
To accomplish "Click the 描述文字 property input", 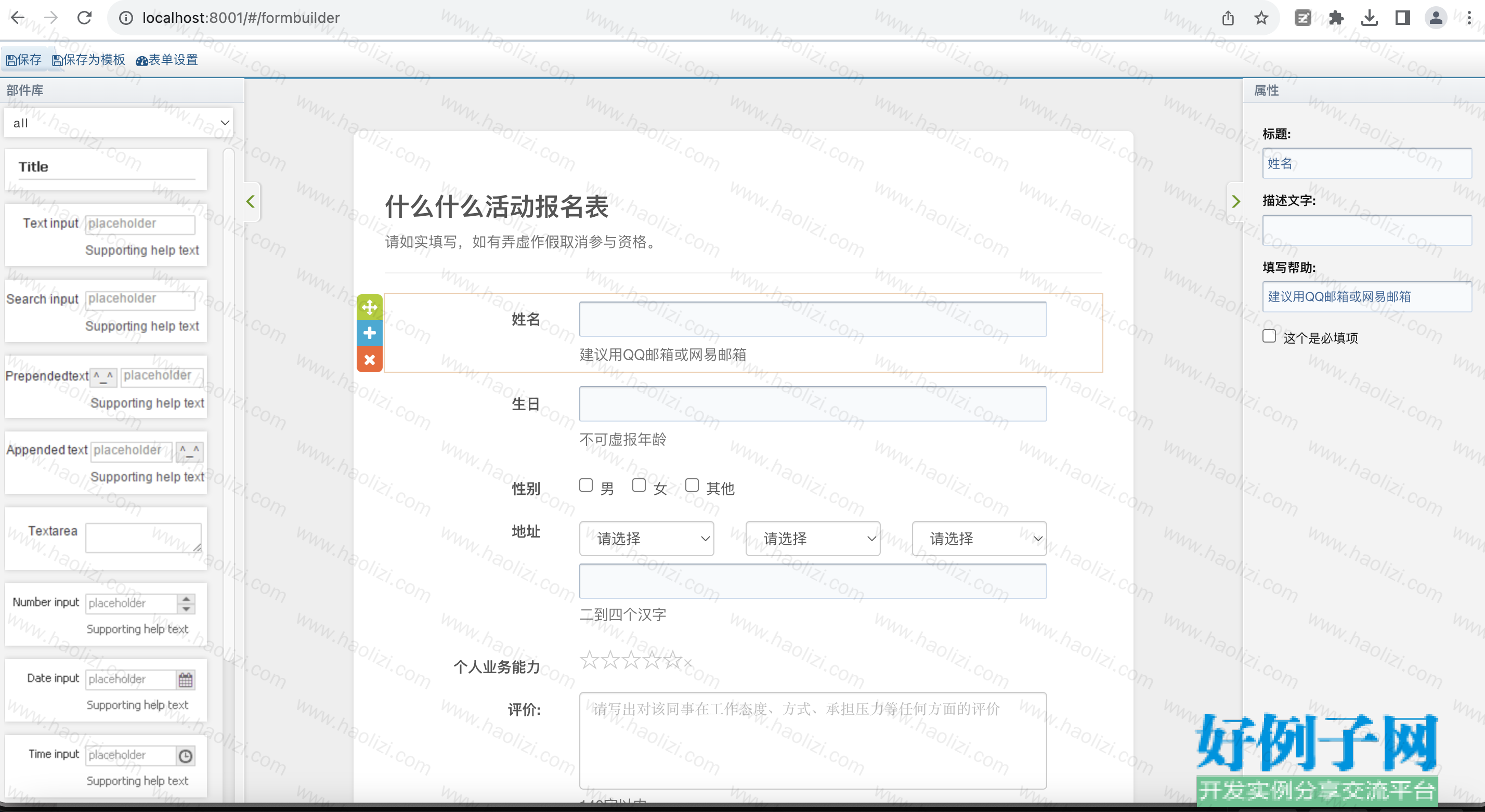I will tap(1367, 230).
